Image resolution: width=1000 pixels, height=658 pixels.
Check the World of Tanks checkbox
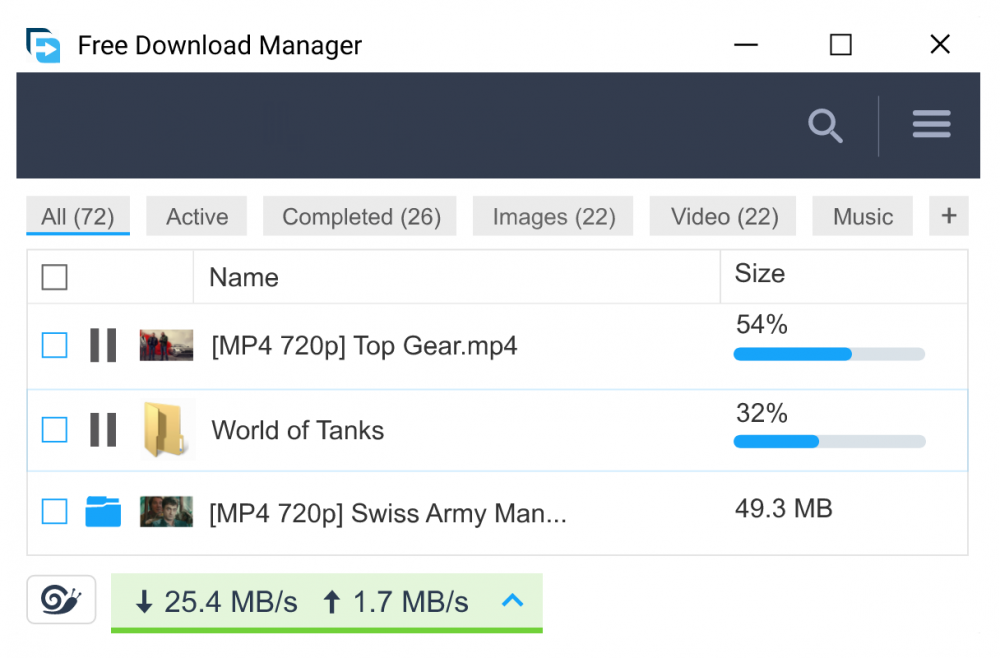click(x=54, y=430)
